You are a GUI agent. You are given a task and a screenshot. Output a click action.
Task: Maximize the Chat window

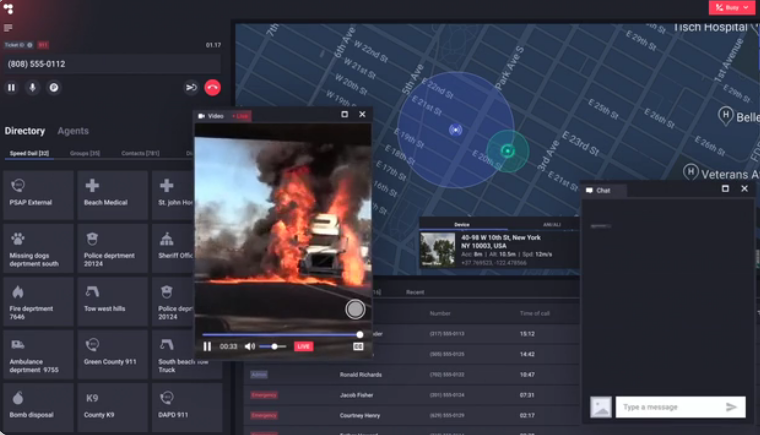click(725, 189)
